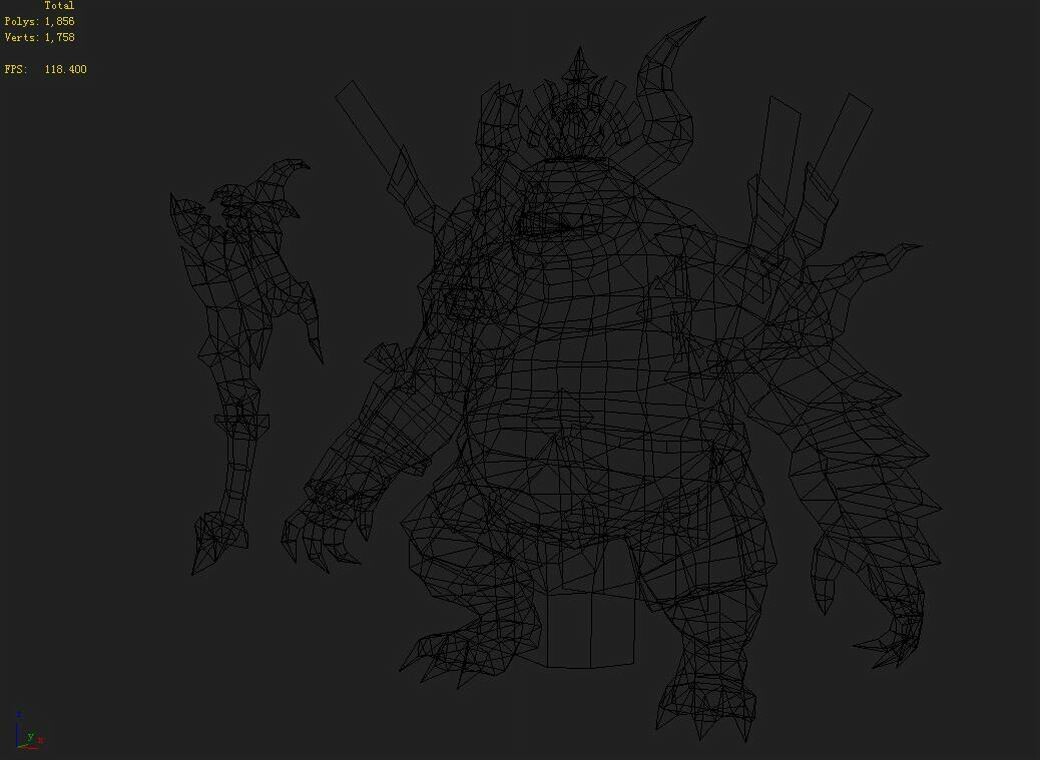Click the X label on the axis gizmo
This screenshot has height=760, width=1040.
coord(40,740)
